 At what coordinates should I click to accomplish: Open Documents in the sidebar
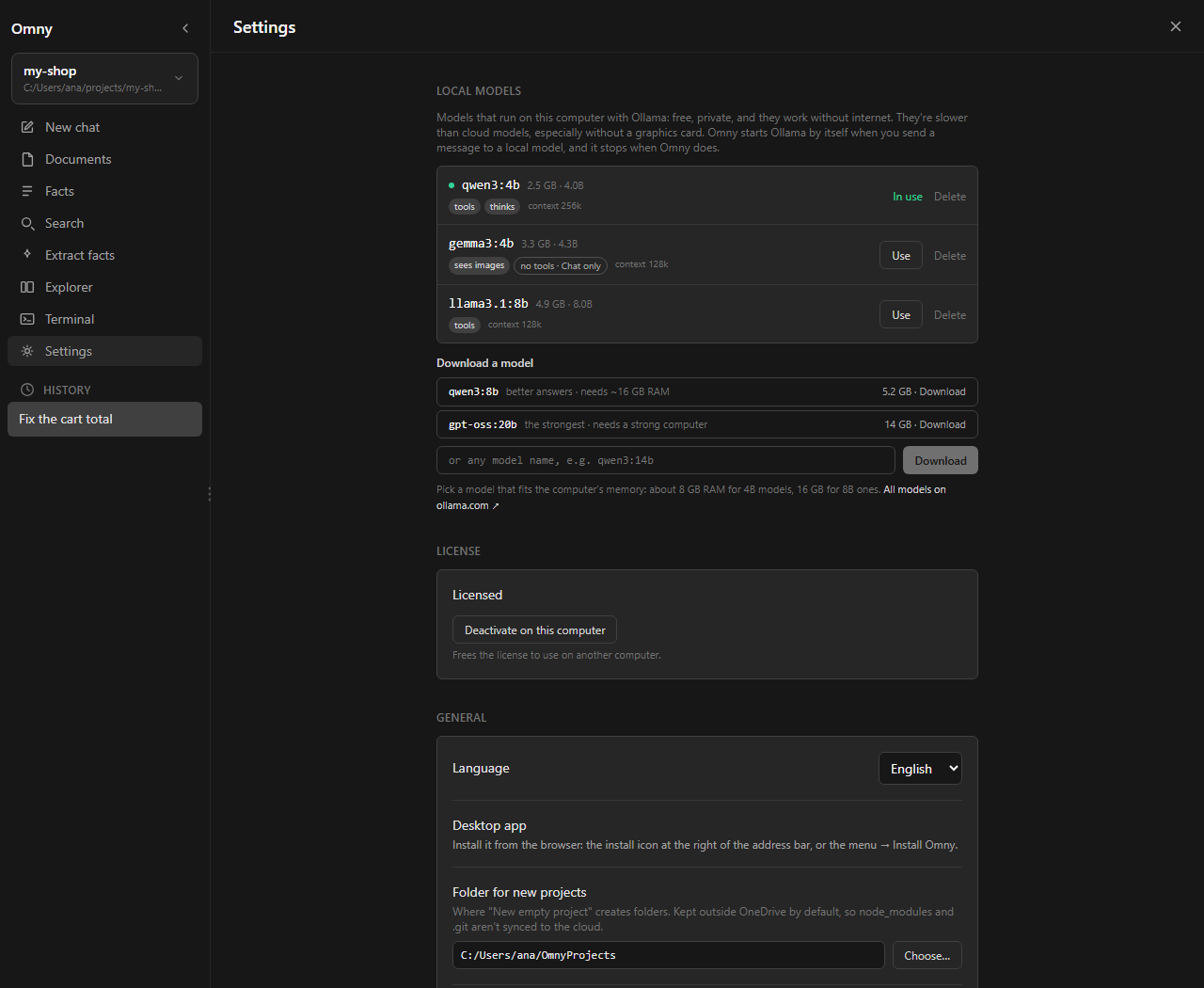click(x=104, y=159)
